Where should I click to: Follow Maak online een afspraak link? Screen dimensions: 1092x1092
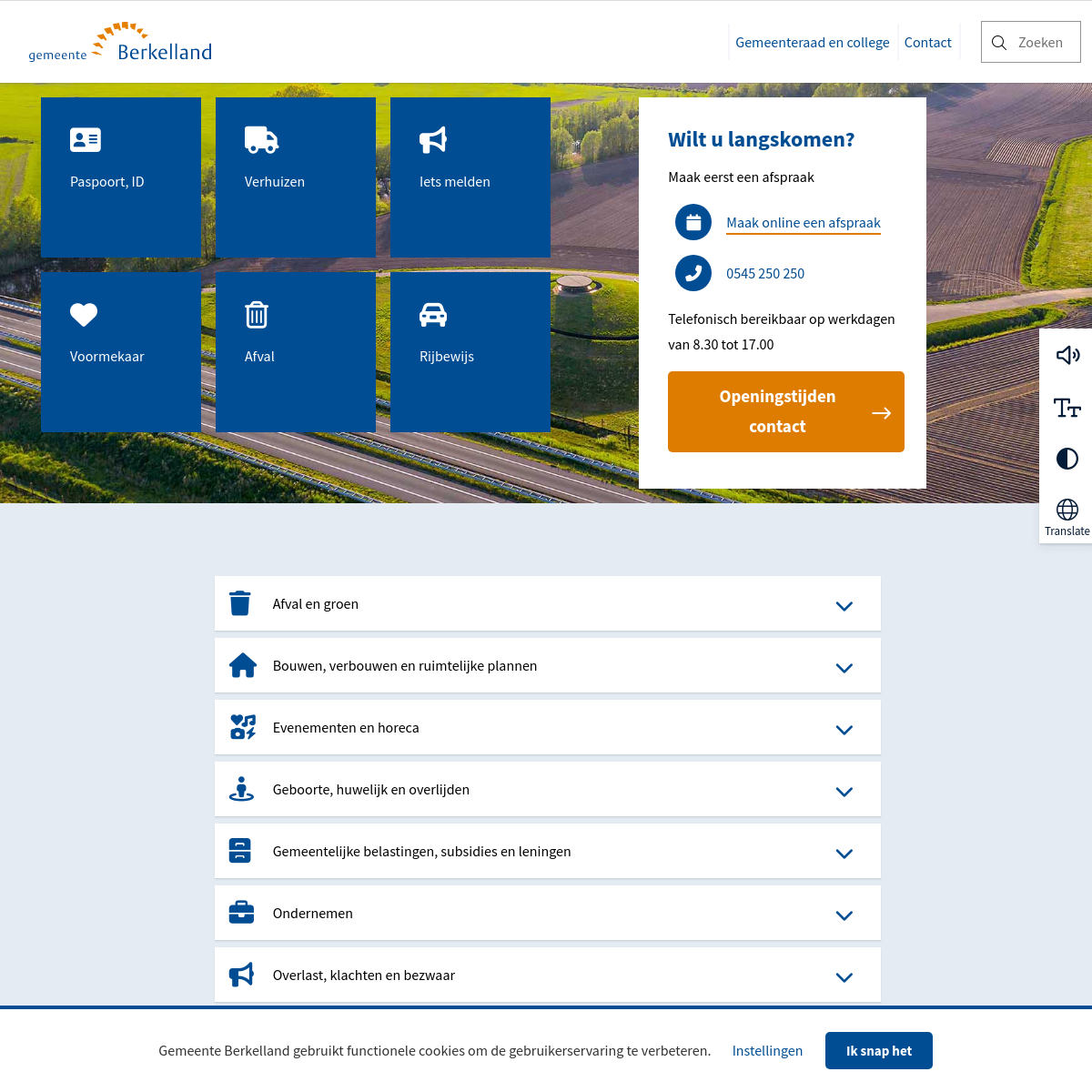click(x=804, y=223)
